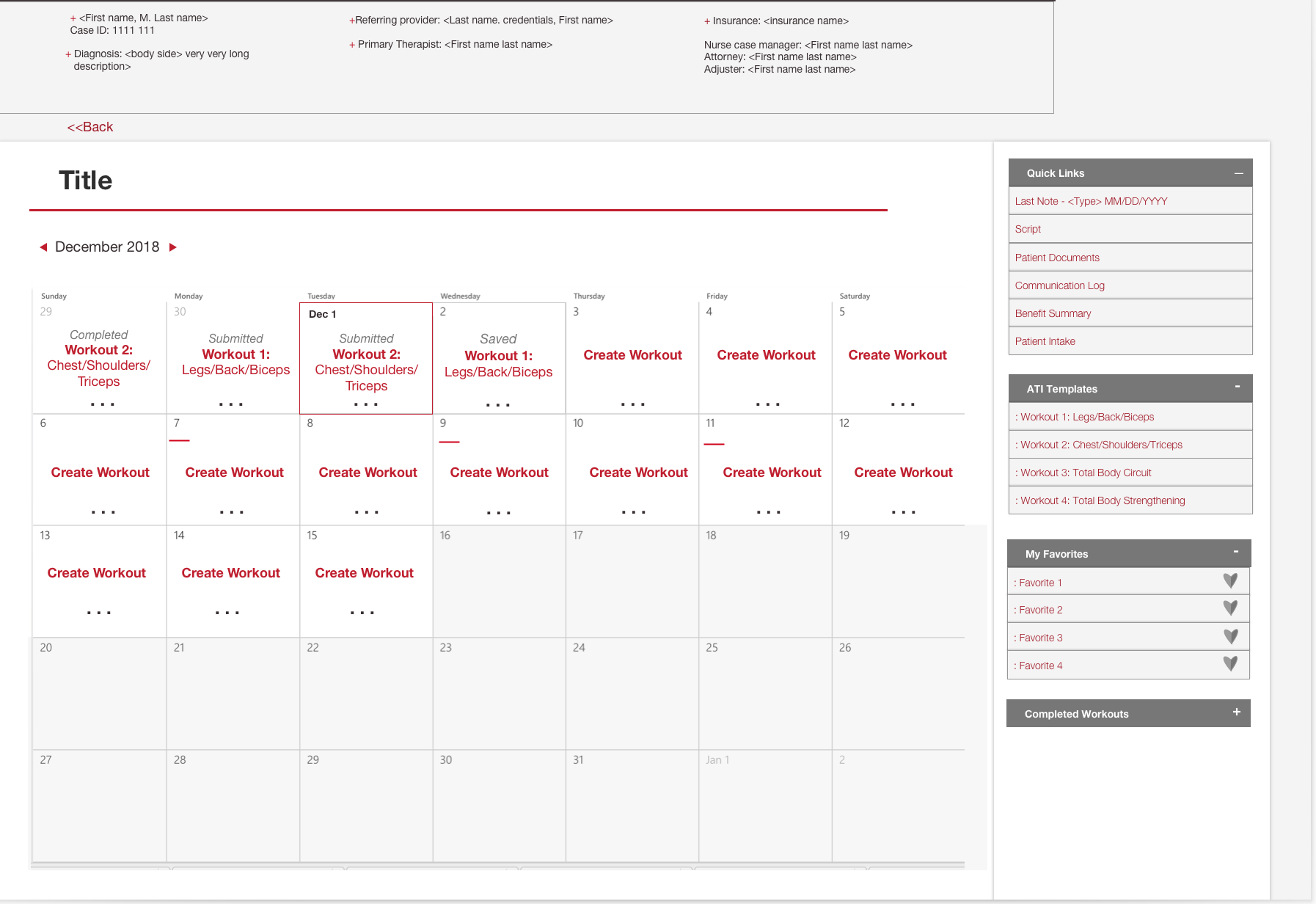Select template Workout 2: Chest/Shoulders/Triceps

(x=1130, y=445)
